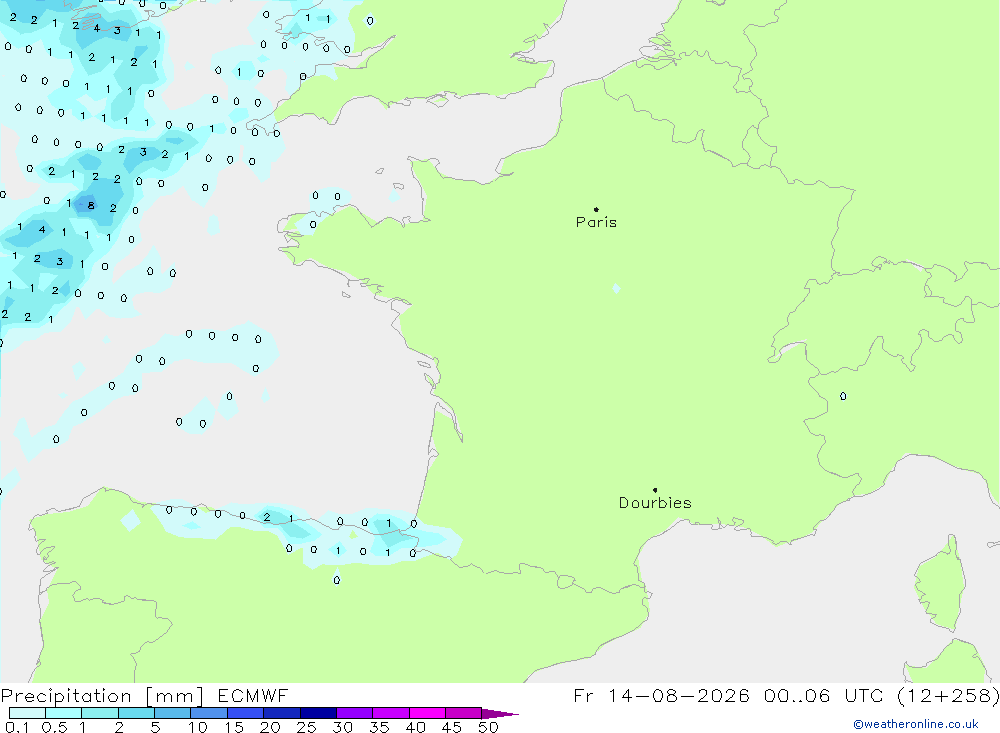Viewport: 1000px width, 733px height.
Task: Click the Dourbies location label
Action: [x=655, y=503]
